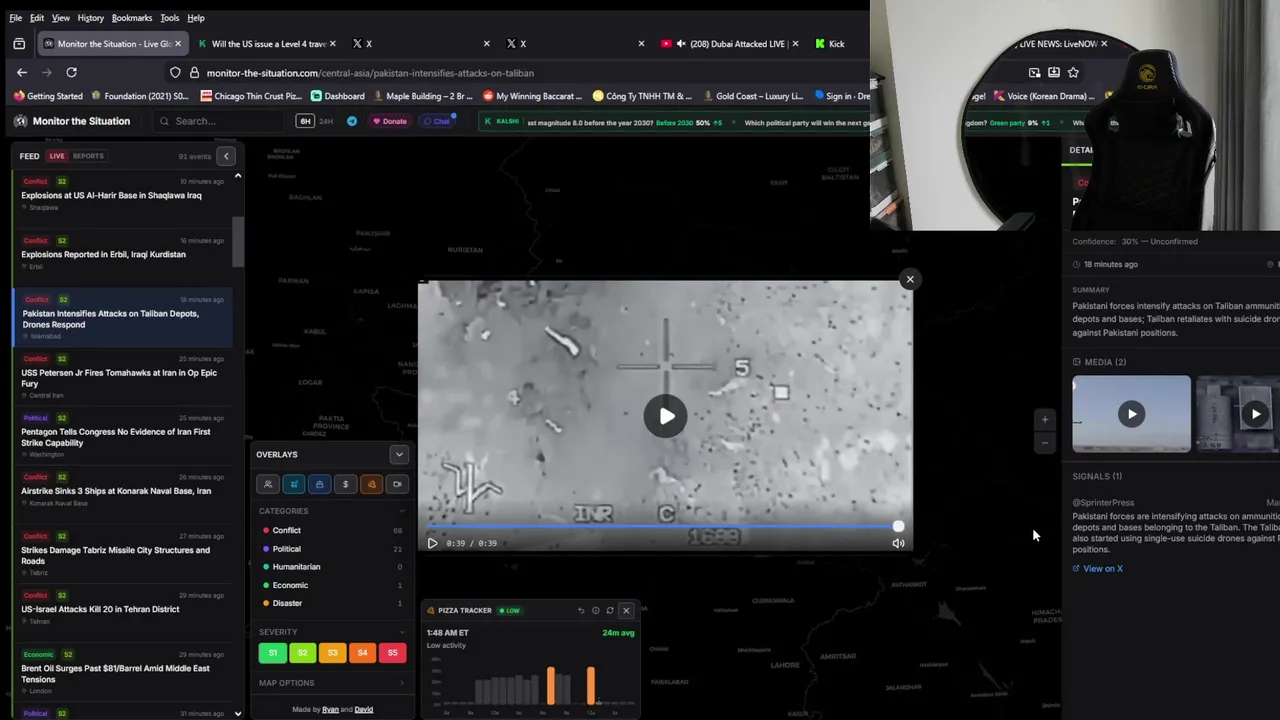The height and width of the screenshot is (720, 1280).
Task: Open the View on X link
Action: coord(1098,568)
